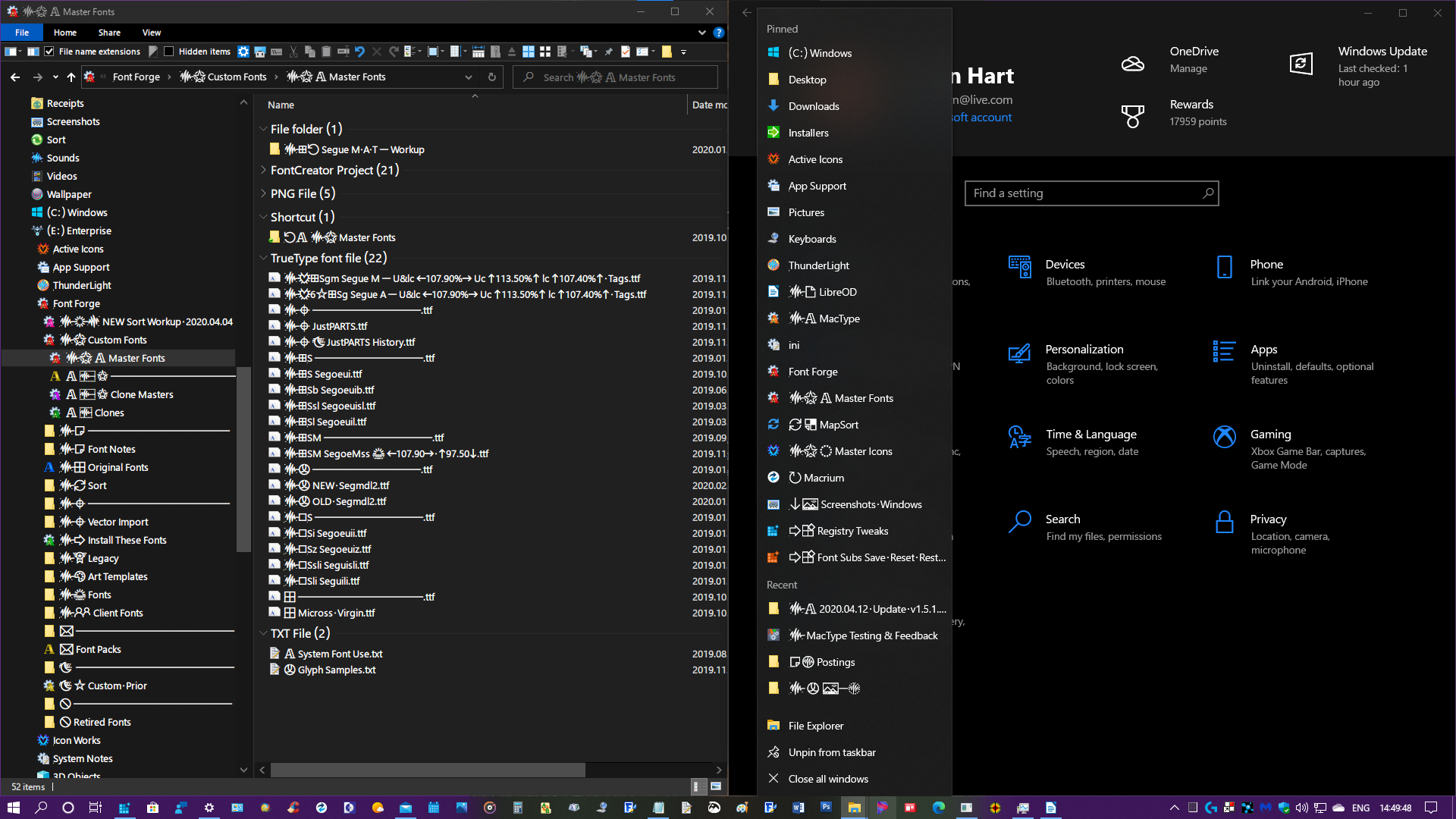Click volume speaker icon in system tray
Screen dimensions: 1456x819
point(1302,808)
